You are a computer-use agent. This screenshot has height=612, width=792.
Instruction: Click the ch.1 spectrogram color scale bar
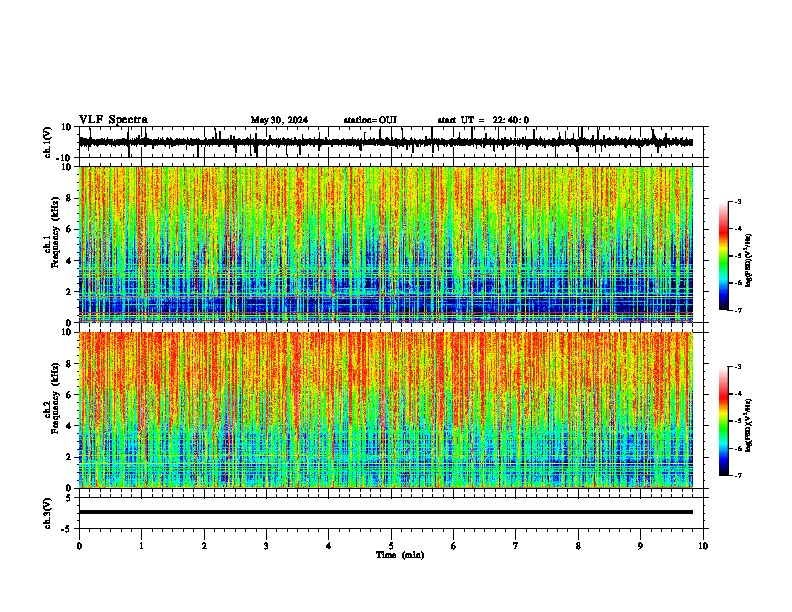tap(724, 256)
